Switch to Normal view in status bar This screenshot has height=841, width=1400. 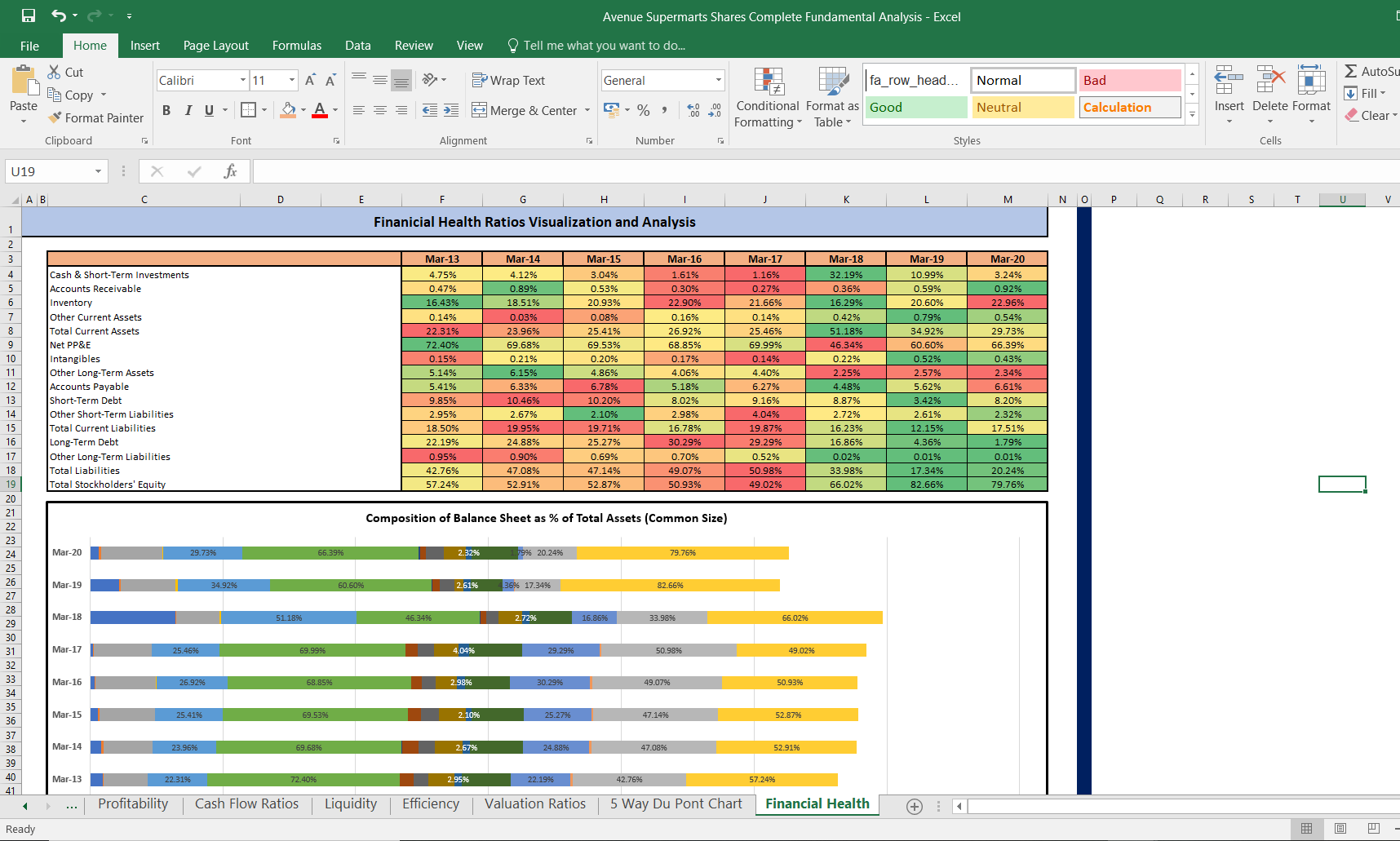[x=1306, y=828]
